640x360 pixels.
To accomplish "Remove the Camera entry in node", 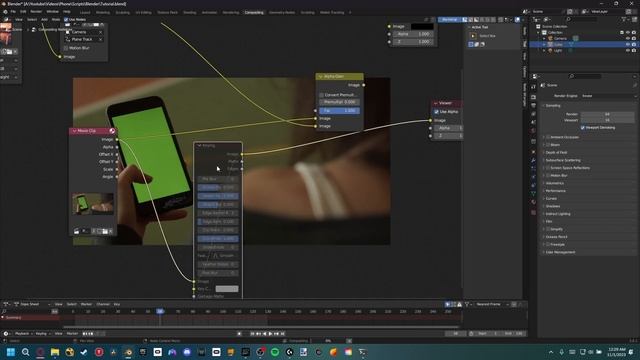I will pyautogui.click(x=100, y=32).
